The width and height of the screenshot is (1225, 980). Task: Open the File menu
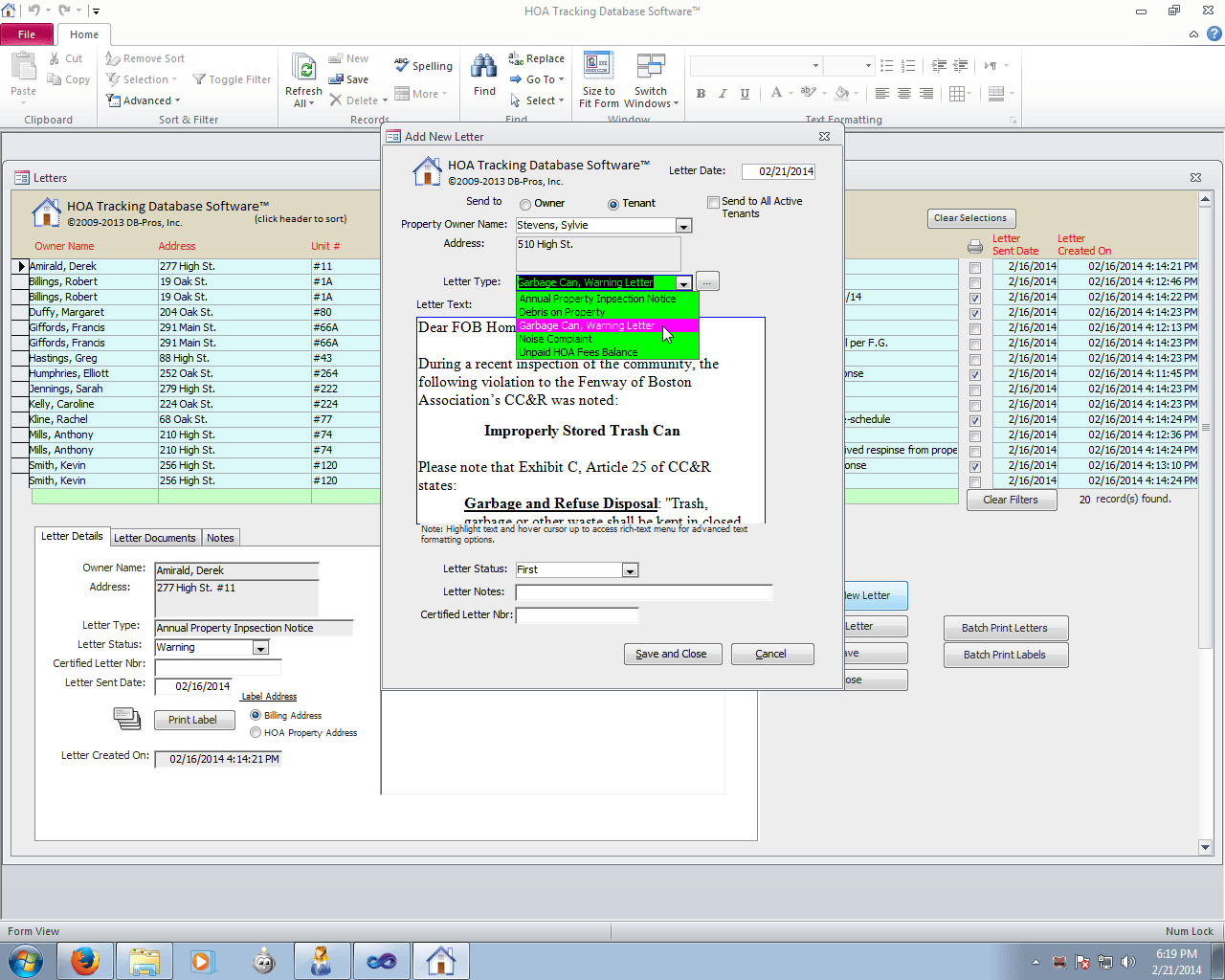[27, 33]
